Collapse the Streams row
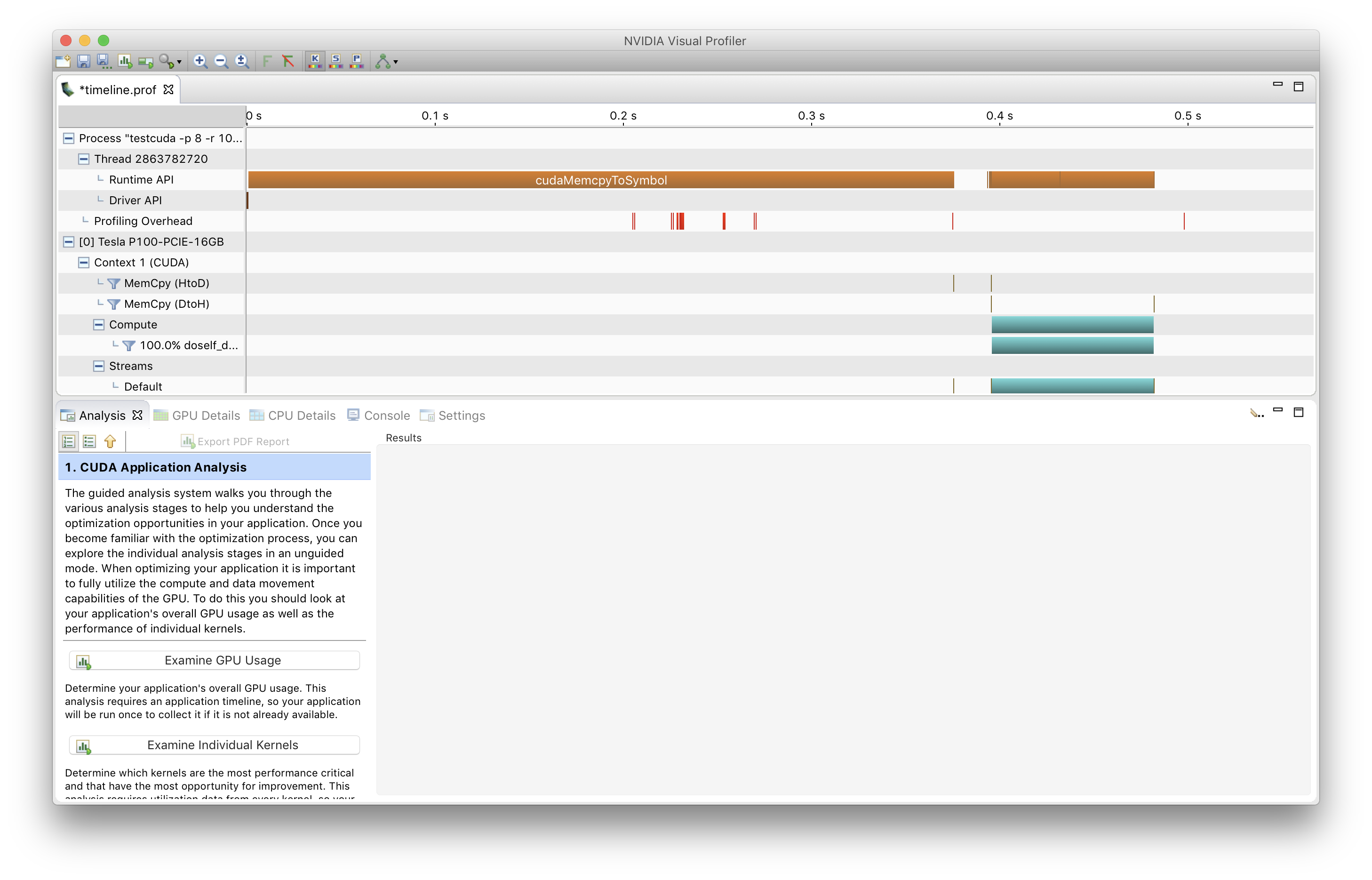Screen dimensions: 1372x880 tap(99, 366)
